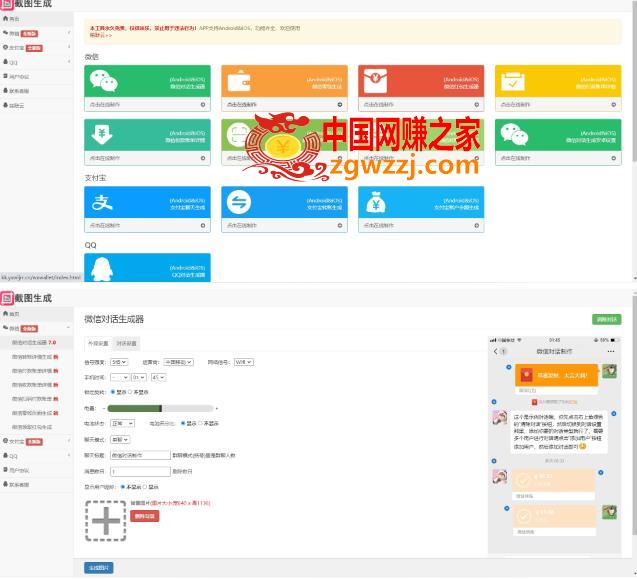Click the battery level slider bar
Viewport: 637px width, 579px height.
[160, 408]
